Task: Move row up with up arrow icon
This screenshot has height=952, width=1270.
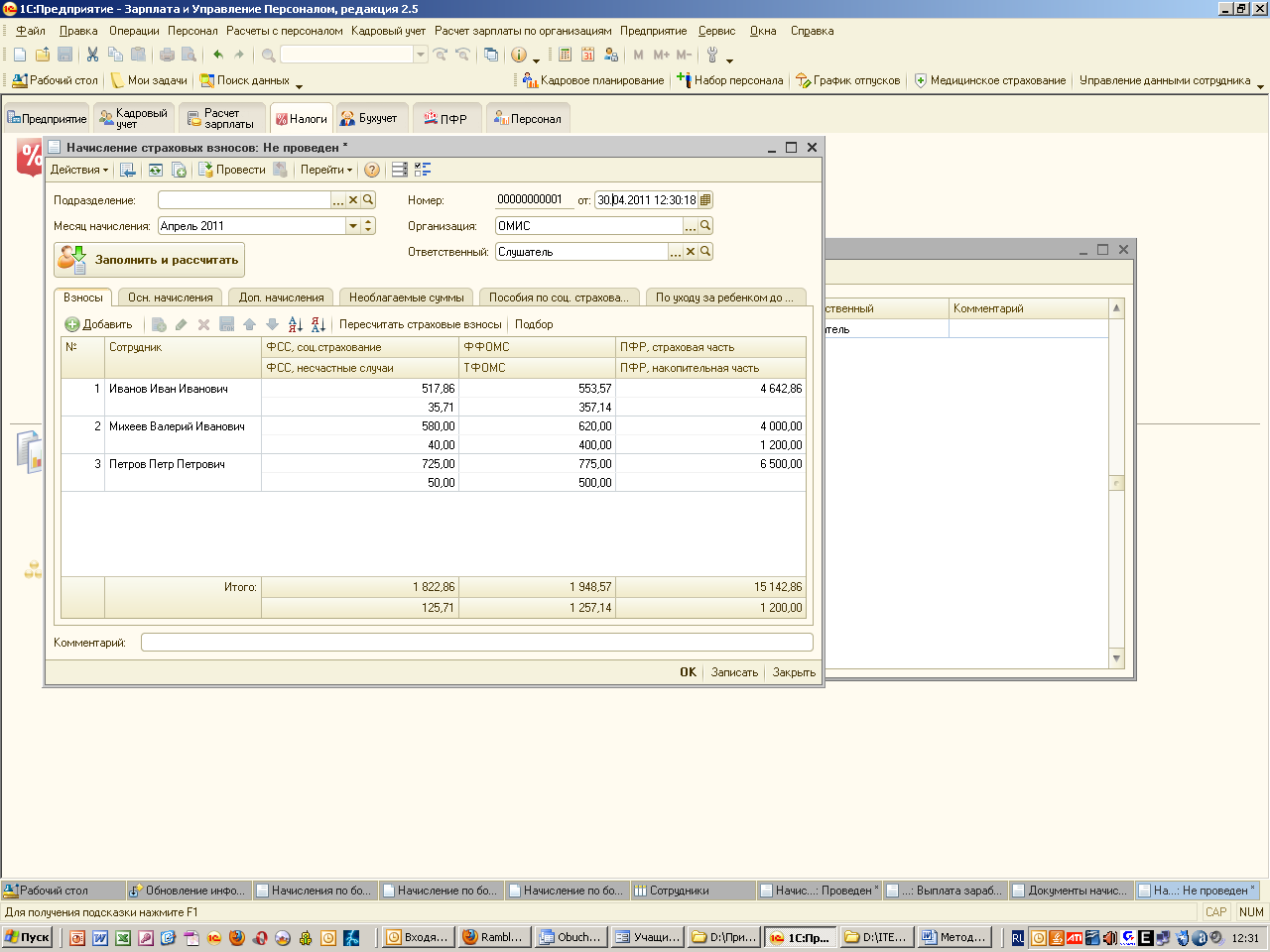Action: click(x=249, y=324)
